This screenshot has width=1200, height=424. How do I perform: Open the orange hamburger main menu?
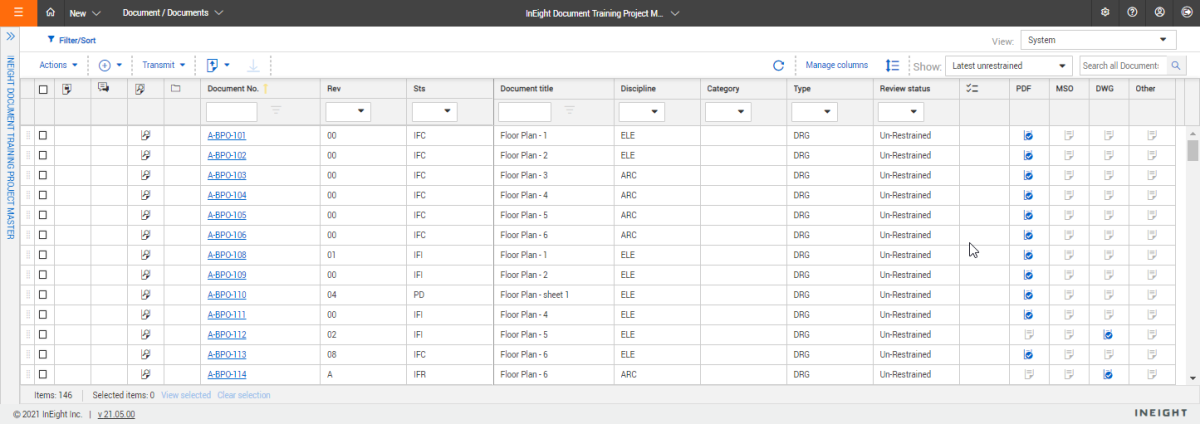click(x=19, y=13)
